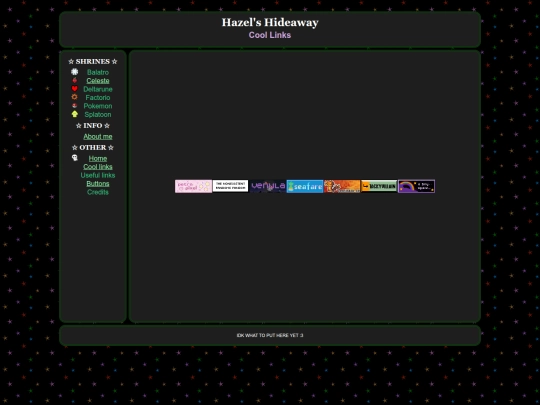Open the Pokemon shrine link
This screenshot has height=405, width=540.
point(98,106)
